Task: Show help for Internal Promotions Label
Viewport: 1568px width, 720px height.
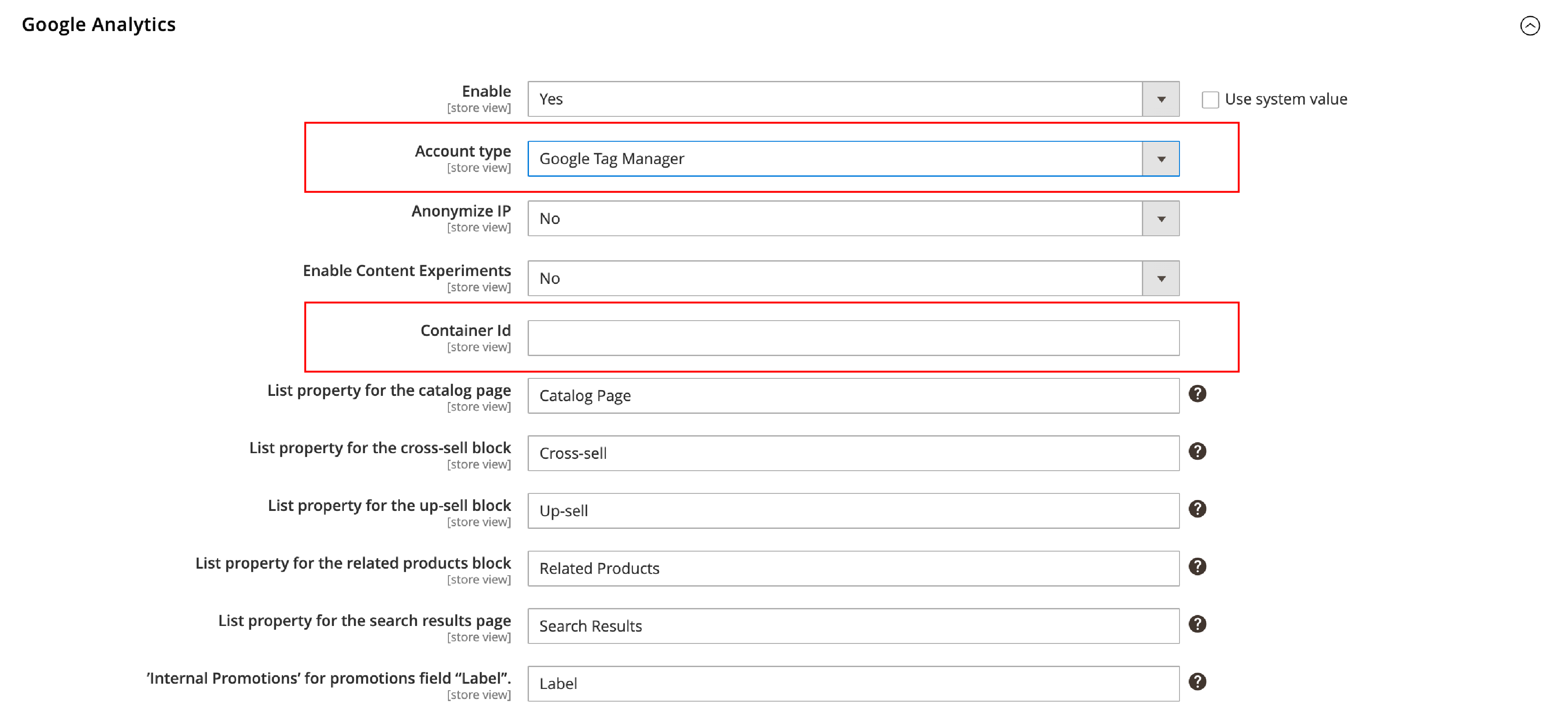Action: click(1197, 682)
